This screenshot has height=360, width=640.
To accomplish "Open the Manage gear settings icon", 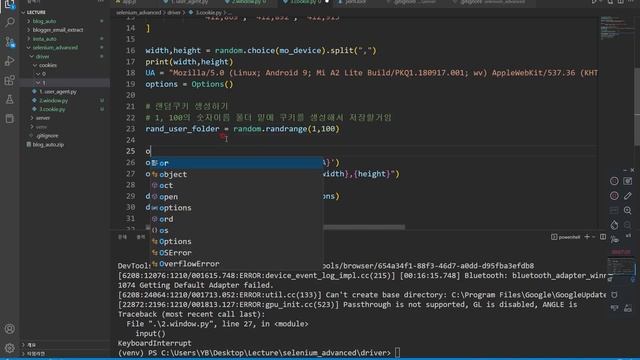I will click(x=9, y=348).
